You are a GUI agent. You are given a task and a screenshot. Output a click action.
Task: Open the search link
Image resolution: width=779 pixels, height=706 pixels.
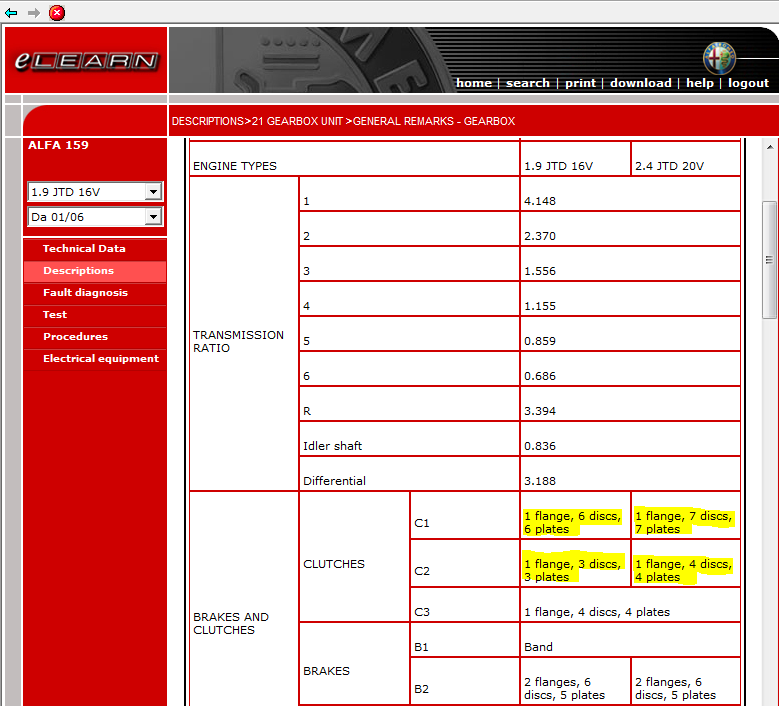[528, 83]
